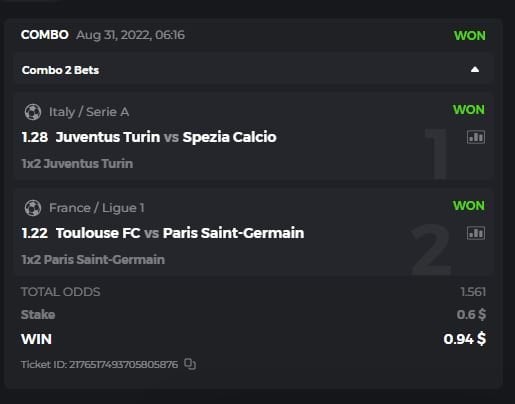The image size is (515, 404).
Task: Click the 0.94 $ win amount
Action: [465, 339]
